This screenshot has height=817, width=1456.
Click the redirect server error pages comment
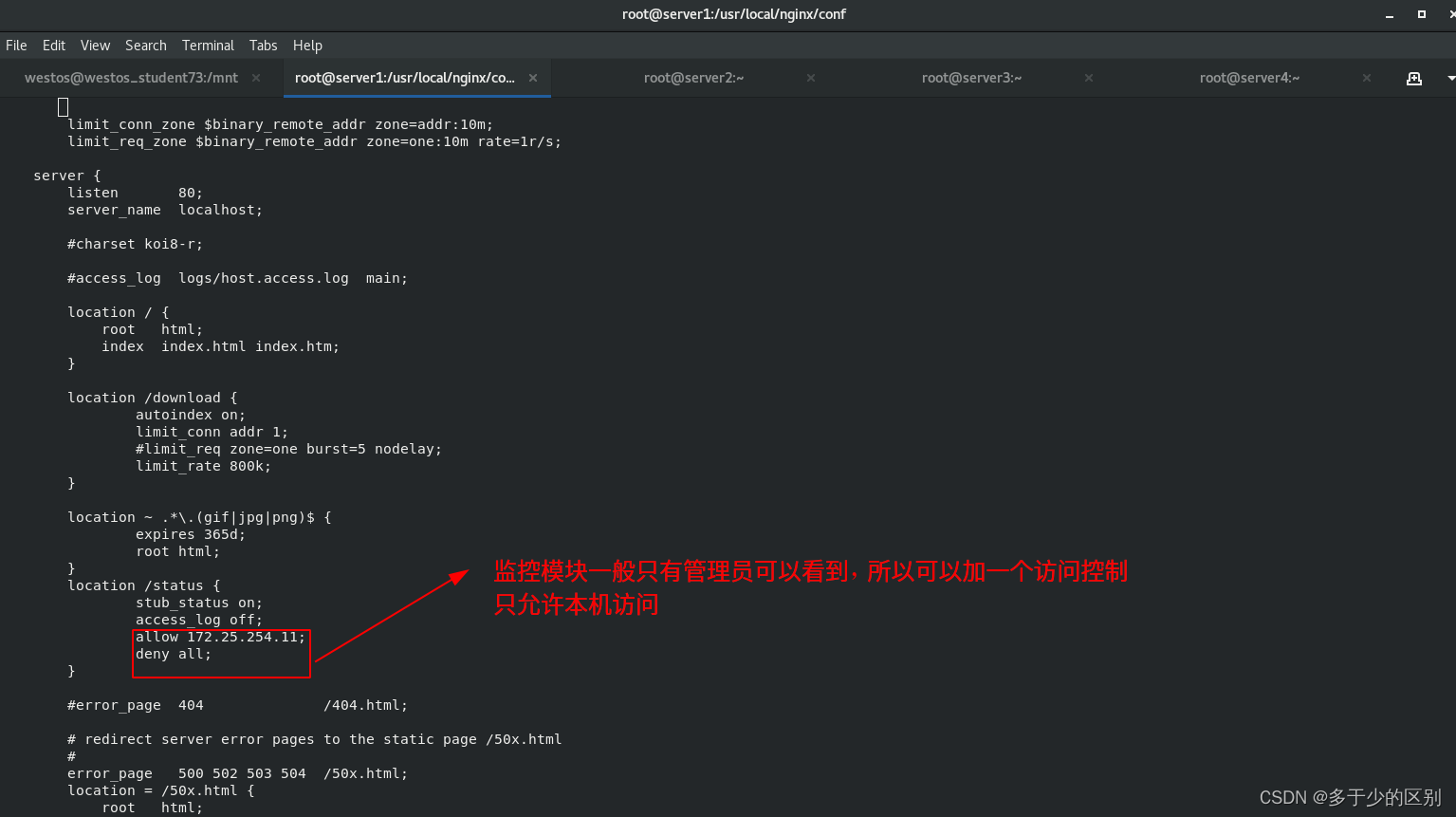pyautogui.click(x=314, y=739)
